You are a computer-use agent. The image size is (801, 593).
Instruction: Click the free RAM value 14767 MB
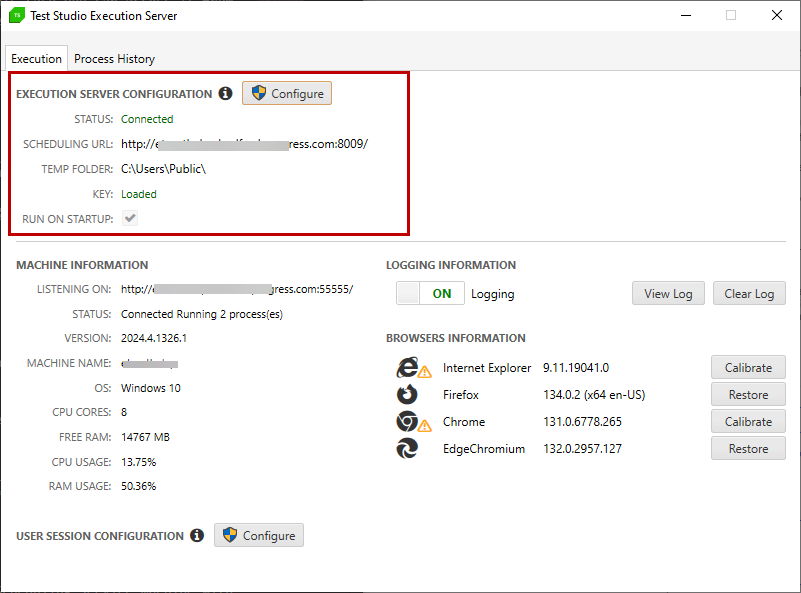(x=145, y=437)
